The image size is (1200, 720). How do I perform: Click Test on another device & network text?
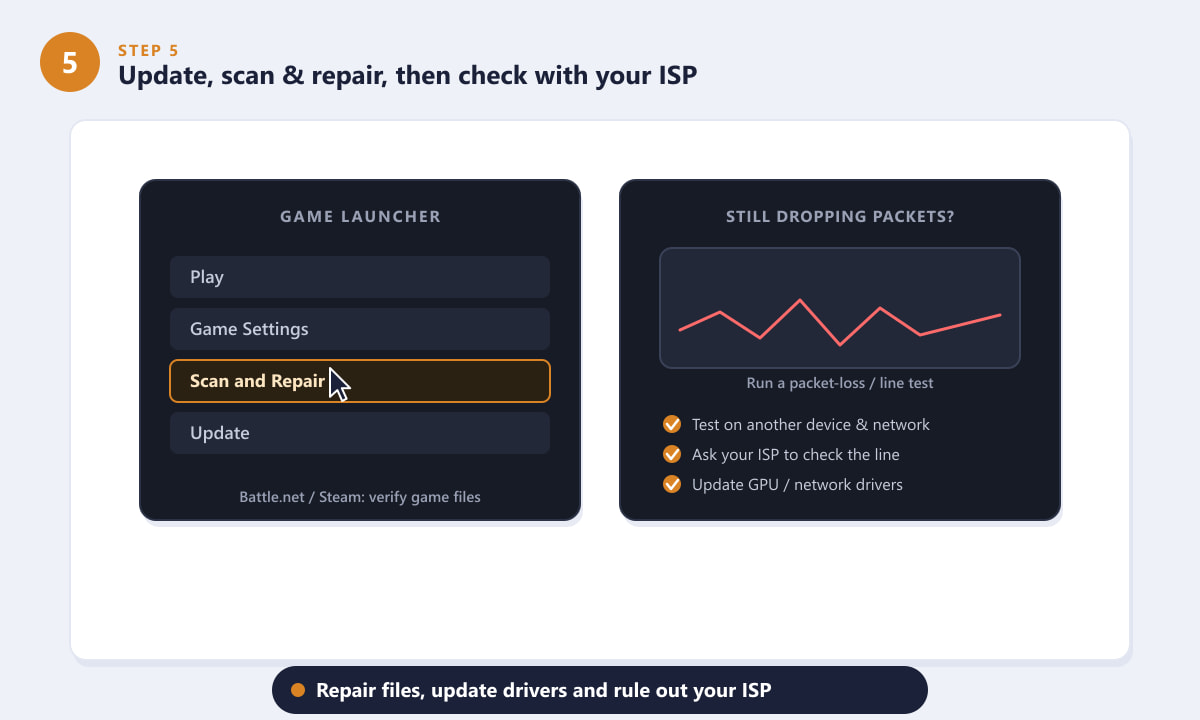click(811, 424)
